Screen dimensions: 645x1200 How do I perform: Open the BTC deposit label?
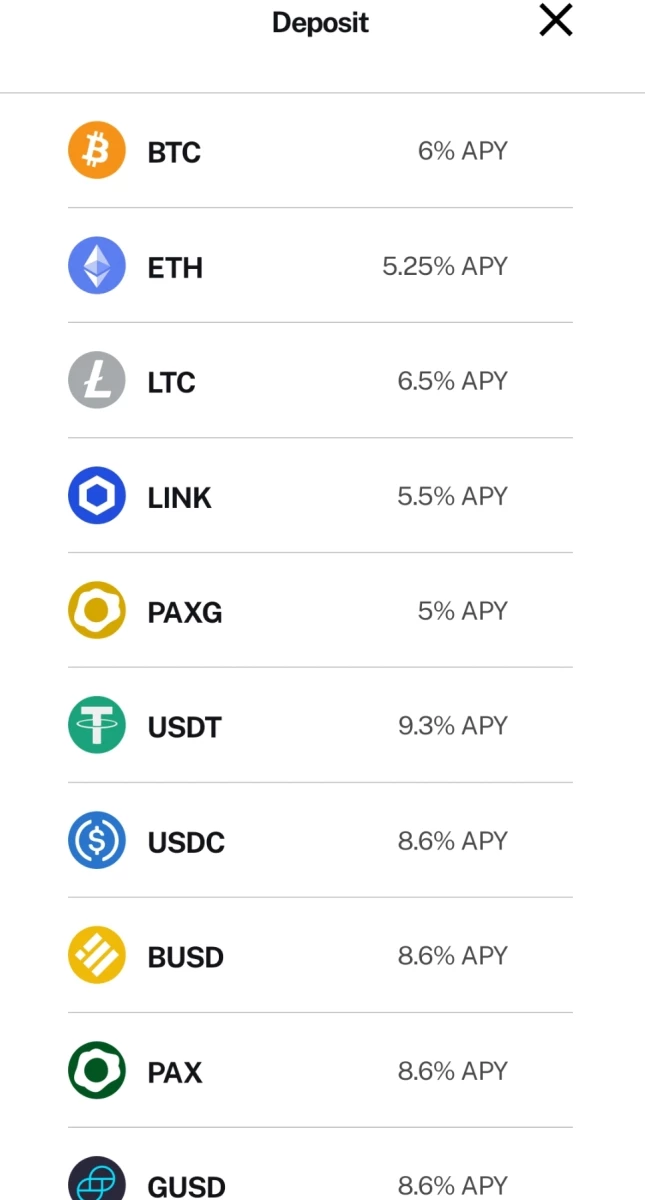[x=174, y=152]
